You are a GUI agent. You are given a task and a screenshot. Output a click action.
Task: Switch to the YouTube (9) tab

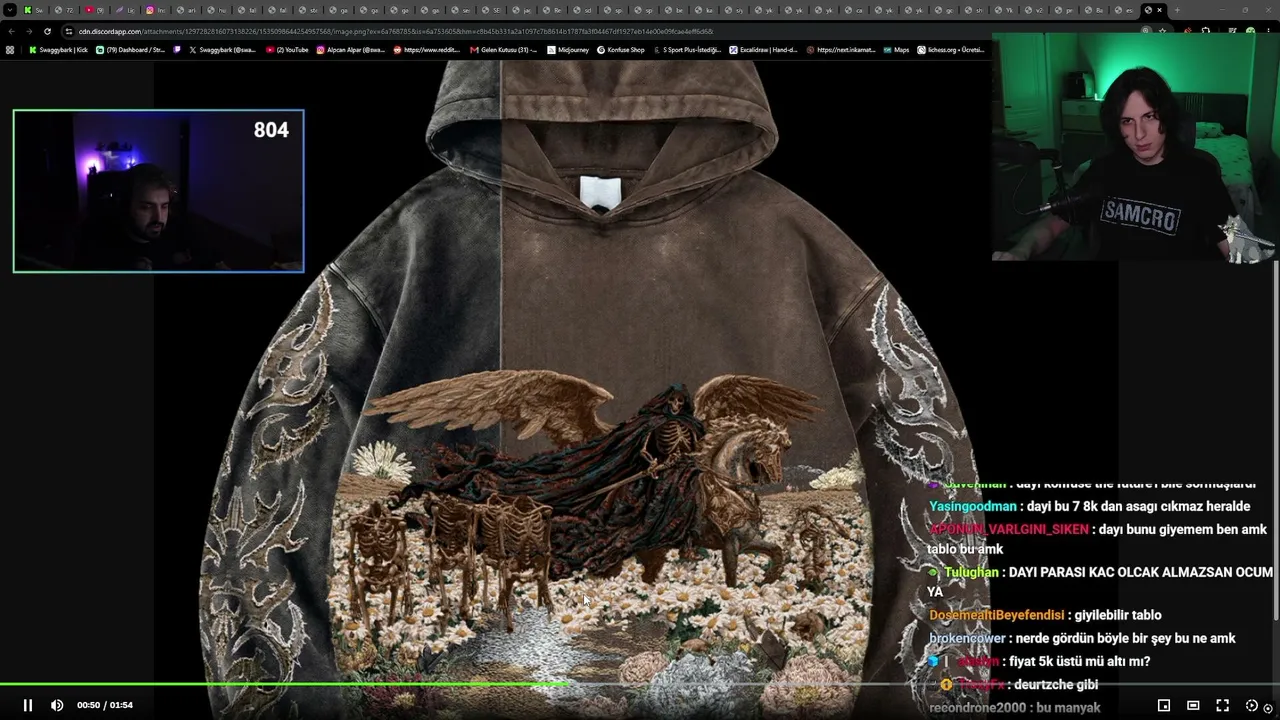[x=96, y=10]
